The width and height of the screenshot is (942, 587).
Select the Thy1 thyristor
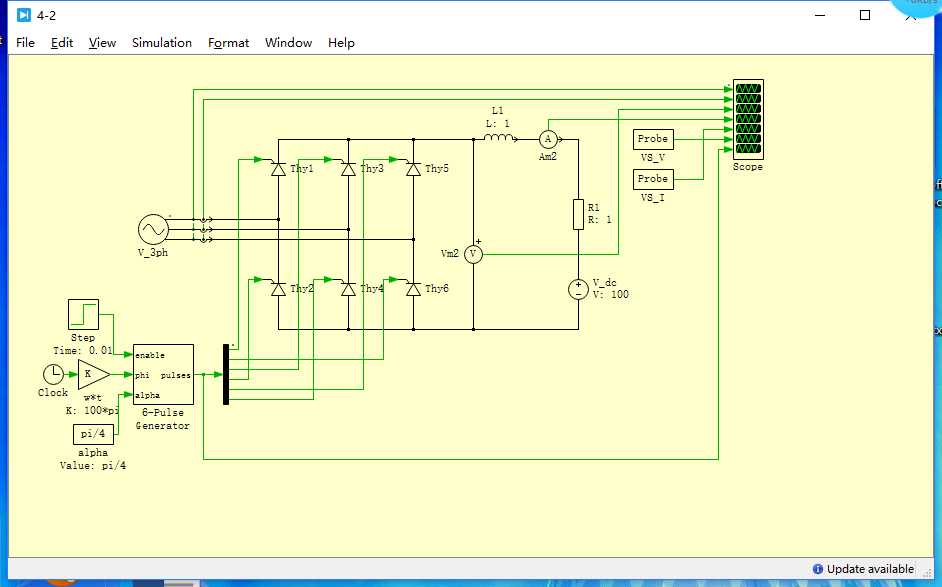pos(278,169)
